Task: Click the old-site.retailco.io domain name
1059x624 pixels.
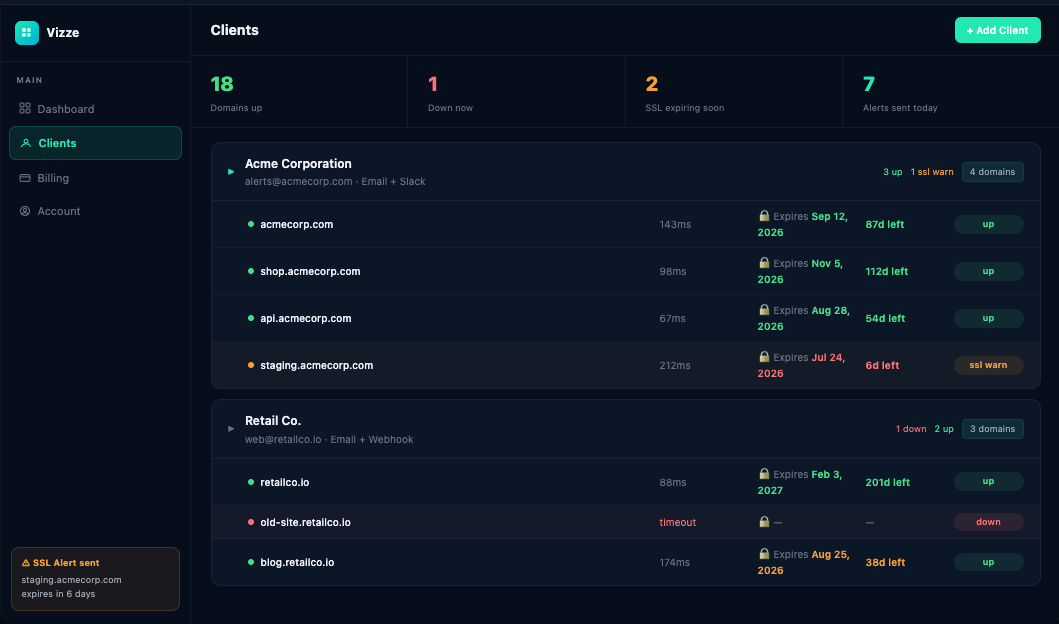Action: (x=305, y=522)
